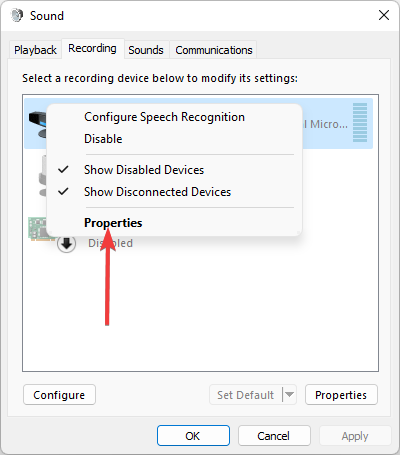Viewport: 400px width, 455px height.
Task: Select the sound card device icon
Action: tap(38, 228)
